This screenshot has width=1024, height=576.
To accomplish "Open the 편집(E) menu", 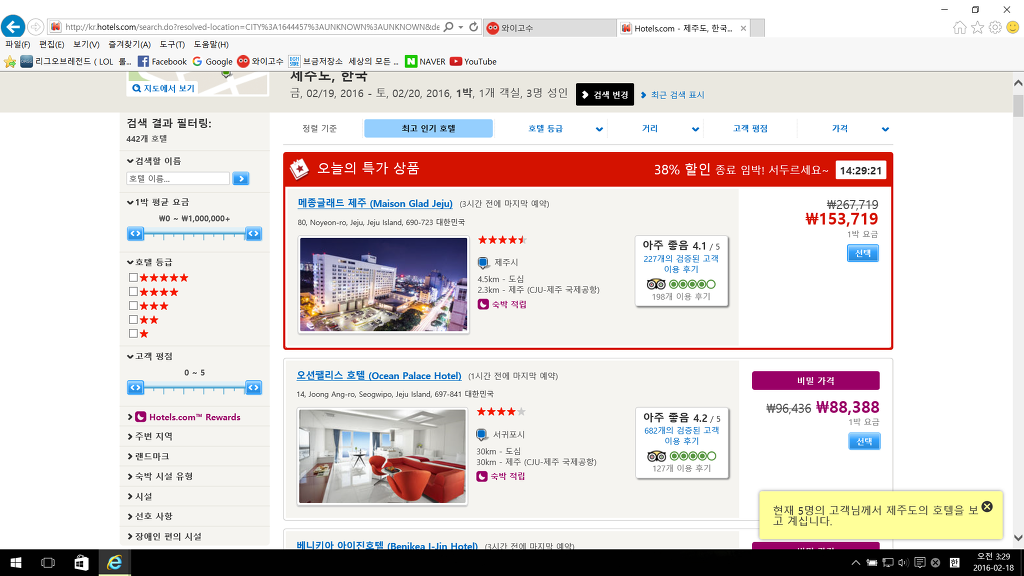I will click(x=52, y=44).
